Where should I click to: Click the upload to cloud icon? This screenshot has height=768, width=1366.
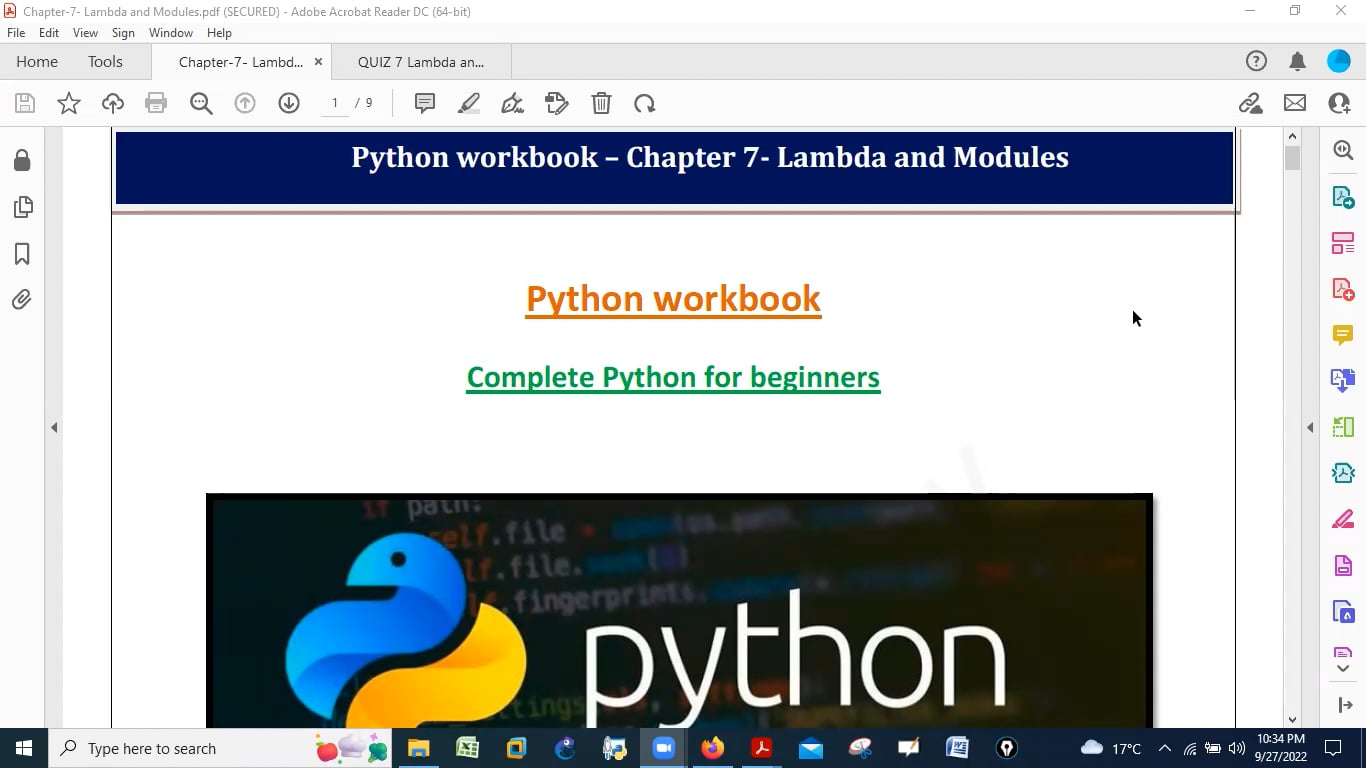pyautogui.click(x=113, y=103)
